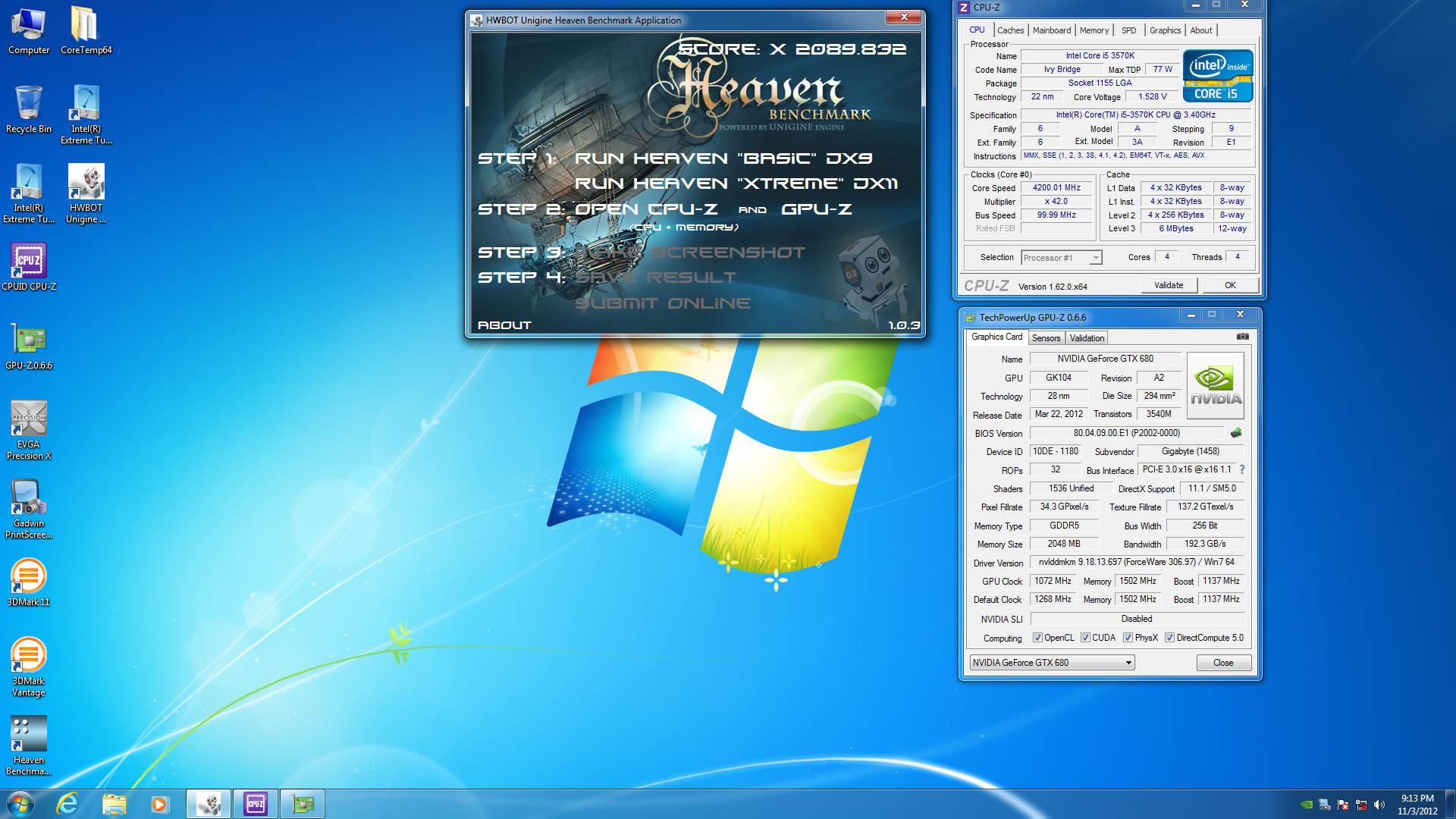This screenshot has height=819, width=1456.
Task: Click the NVIDIA logo in GPU-Z
Action: pyautogui.click(x=1216, y=385)
